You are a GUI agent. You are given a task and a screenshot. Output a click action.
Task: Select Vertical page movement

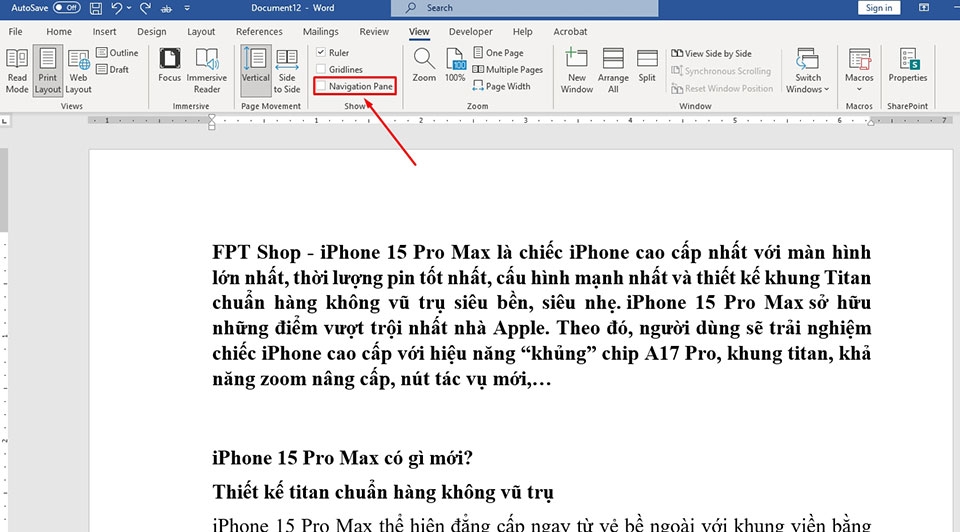pos(255,70)
